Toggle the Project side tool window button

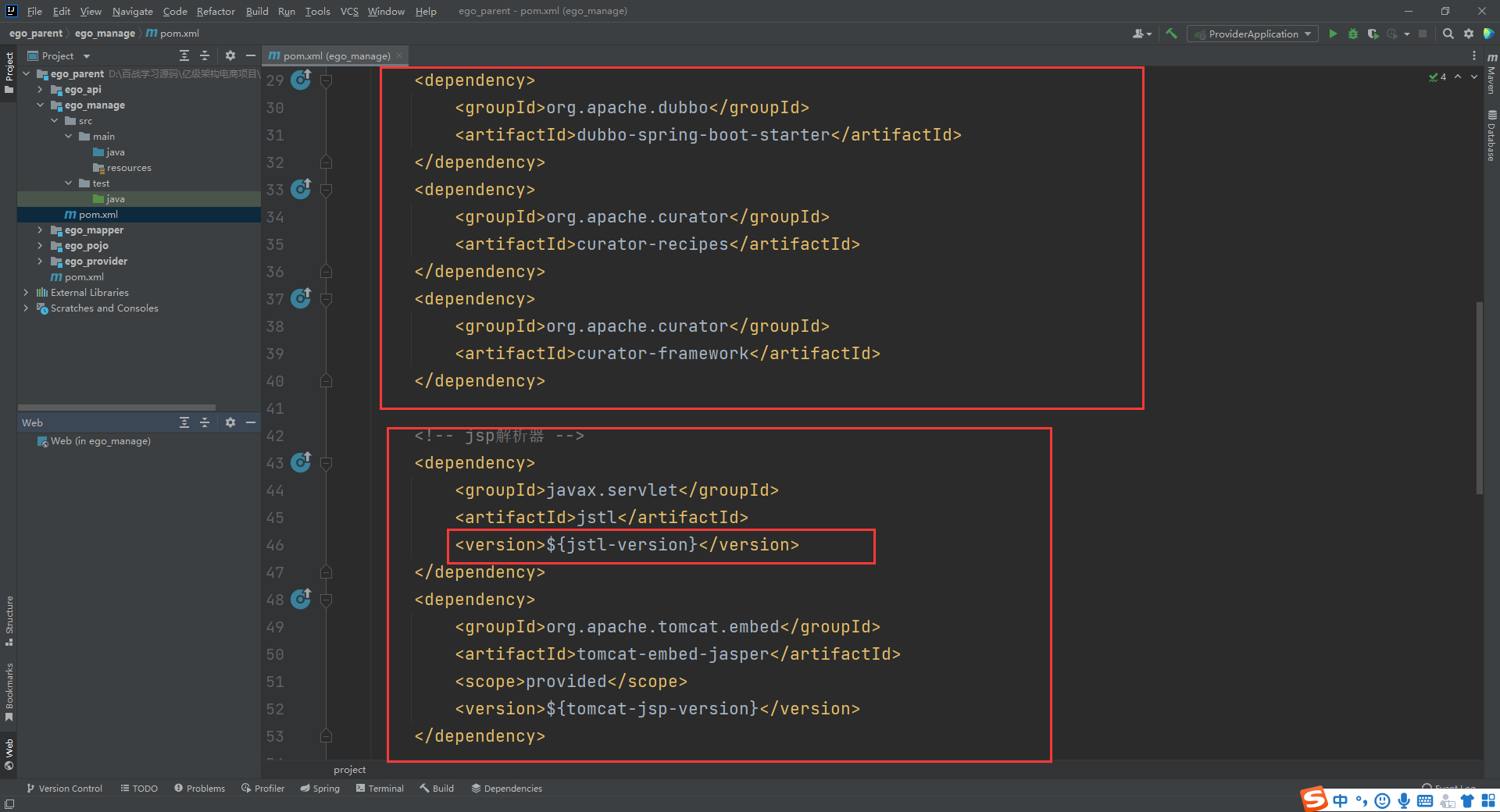(x=9, y=72)
